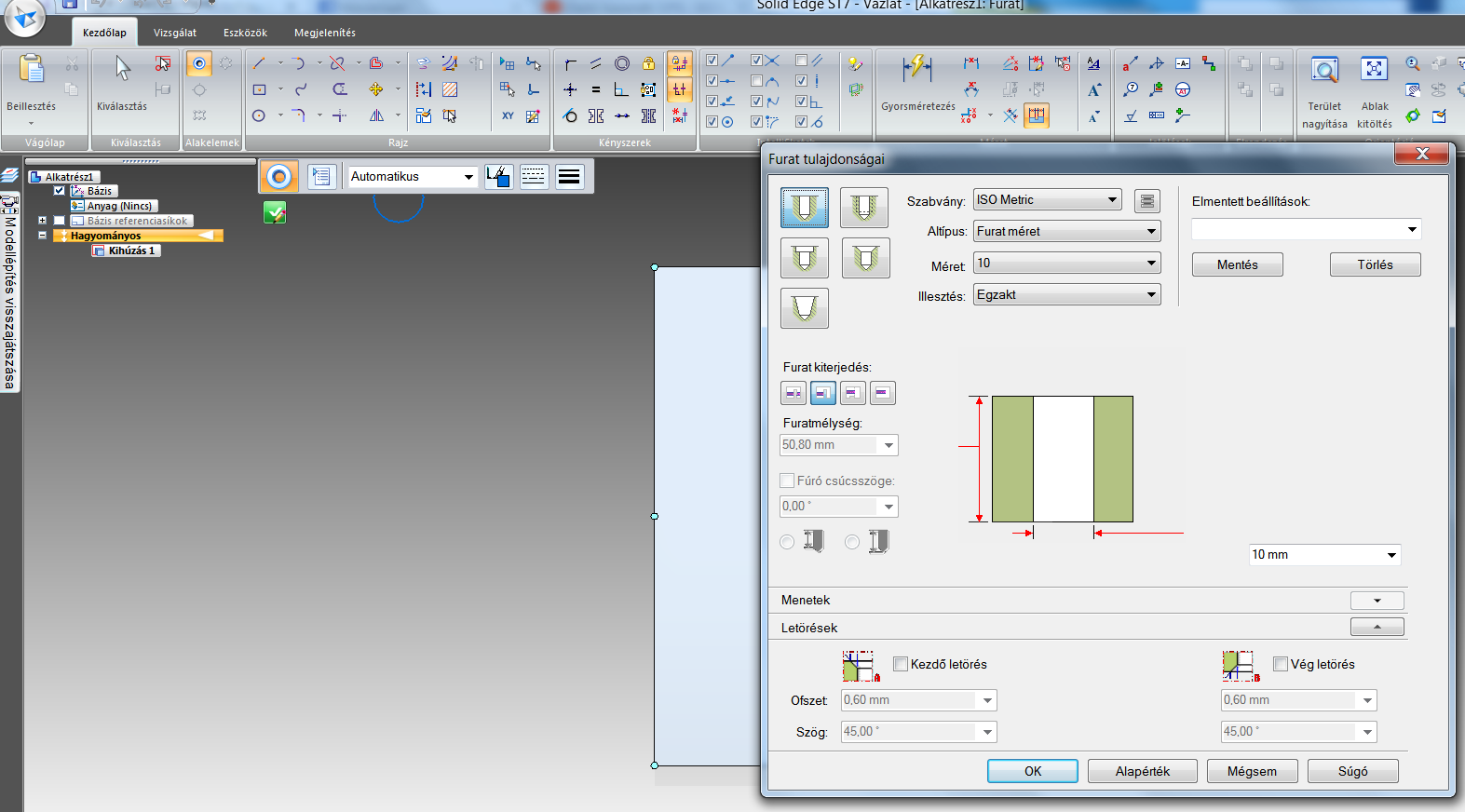Expand the Menetek section

point(1377,601)
